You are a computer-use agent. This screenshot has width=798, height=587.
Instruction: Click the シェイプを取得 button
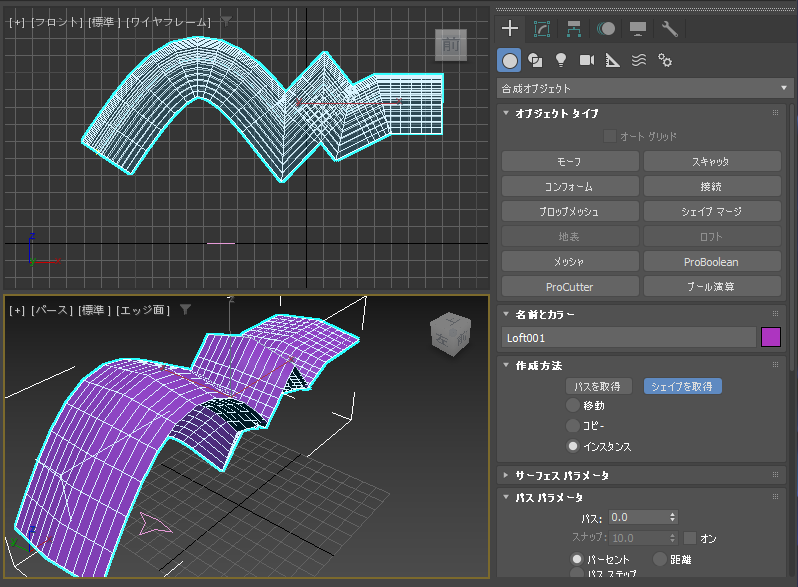682,386
